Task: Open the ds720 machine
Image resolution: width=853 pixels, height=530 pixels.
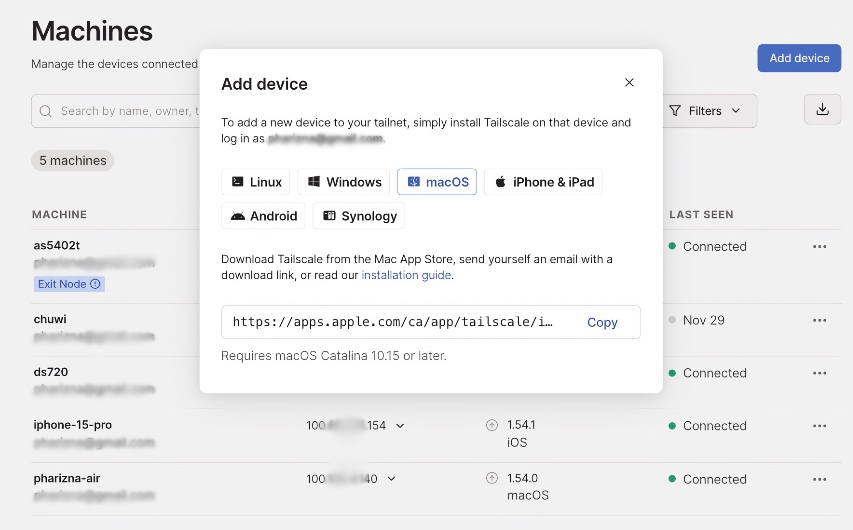Action: pyautogui.click(x=51, y=372)
